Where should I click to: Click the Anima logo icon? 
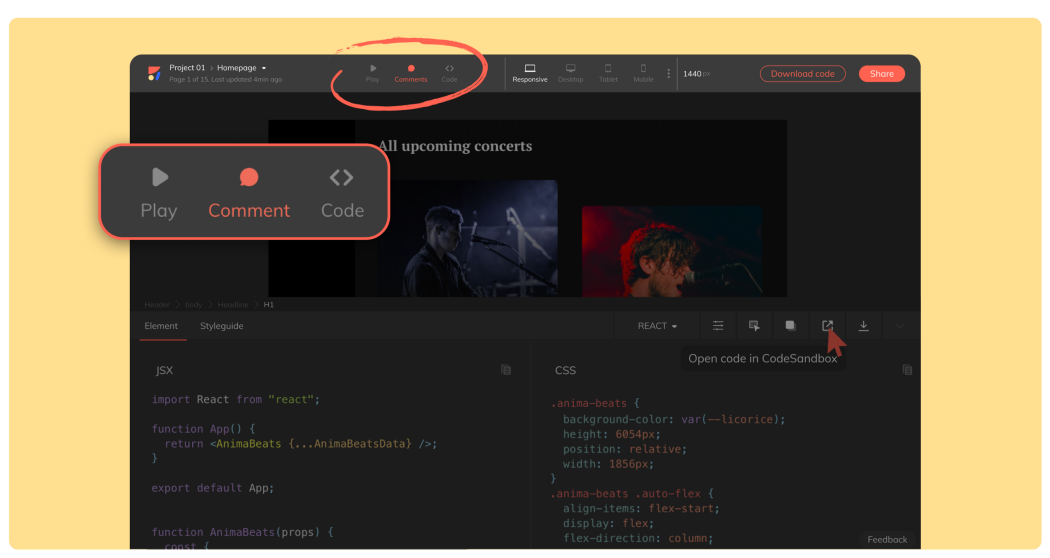tap(153, 73)
